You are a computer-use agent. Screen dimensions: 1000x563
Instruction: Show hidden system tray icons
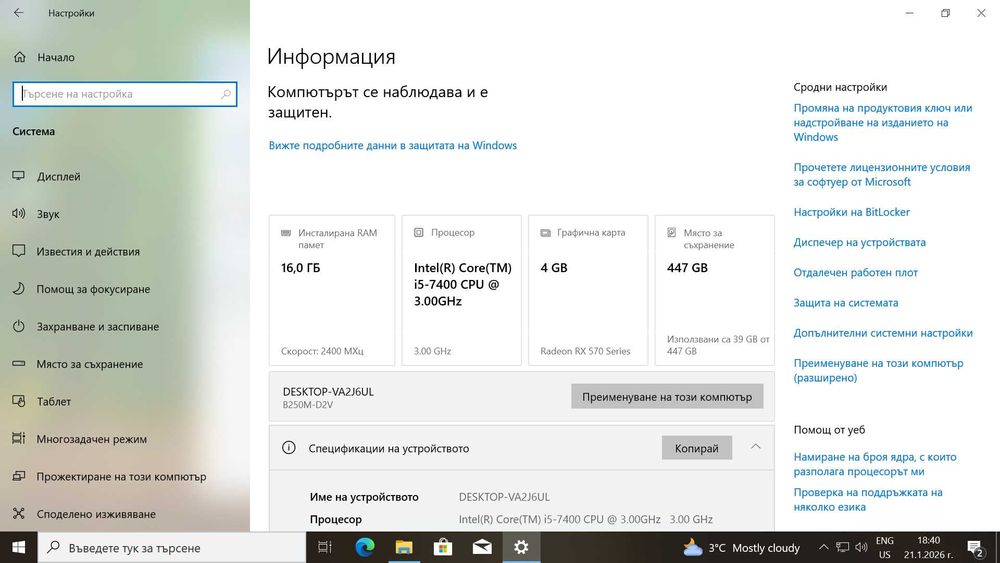pyautogui.click(x=823, y=547)
